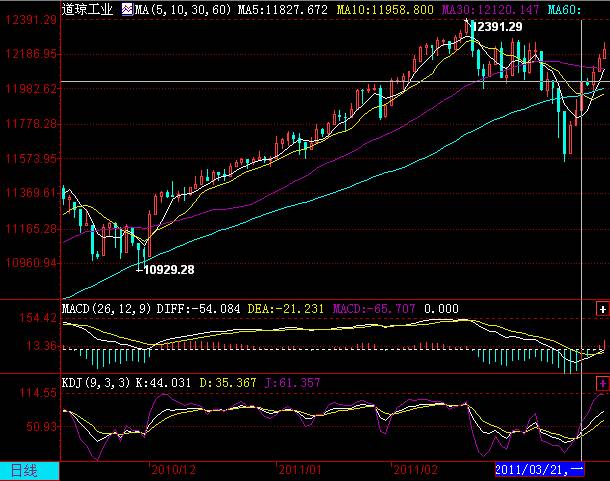Click the yellow D:35.367 value
This screenshot has width=610, height=481.
click(228, 383)
